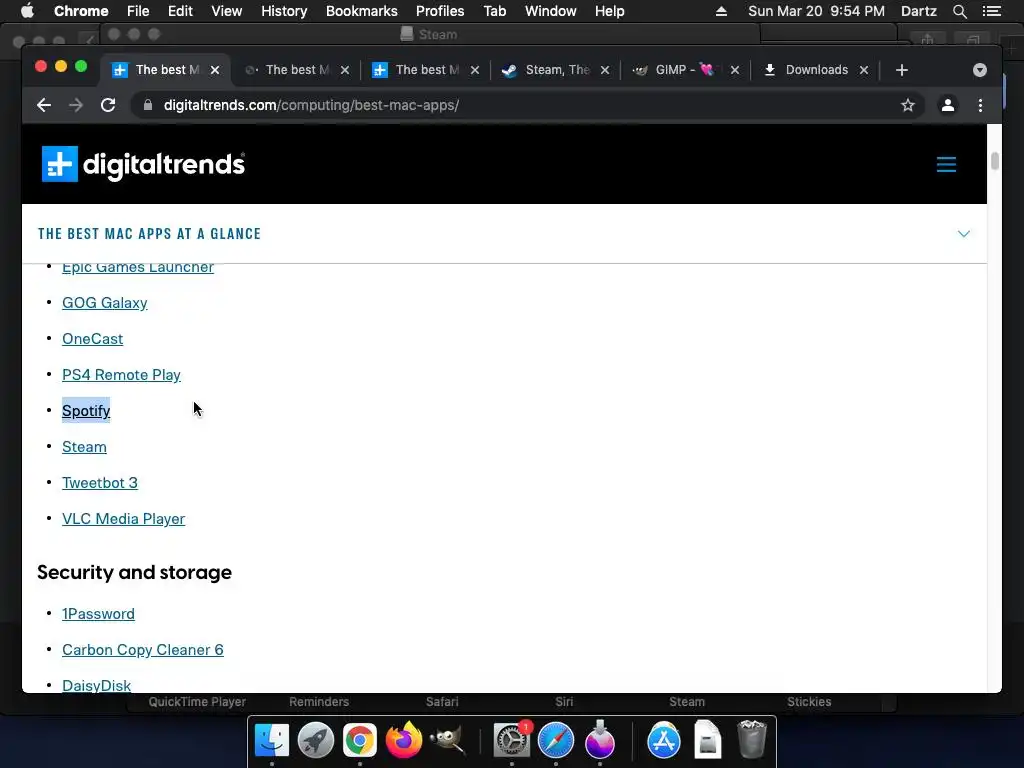Screen dimensions: 1024x768
Task: Click the digitaltrends logo
Action: tap(144, 164)
